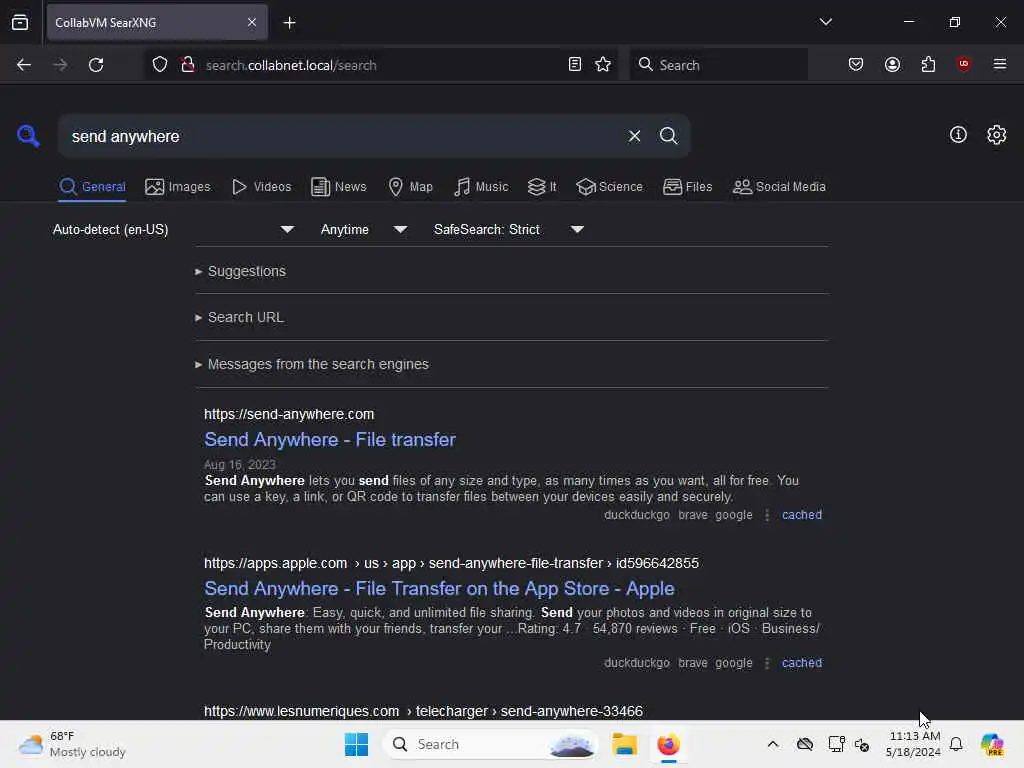Switch to the Images category tab
The height and width of the screenshot is (768, 1024).
(x=178, y=187)
